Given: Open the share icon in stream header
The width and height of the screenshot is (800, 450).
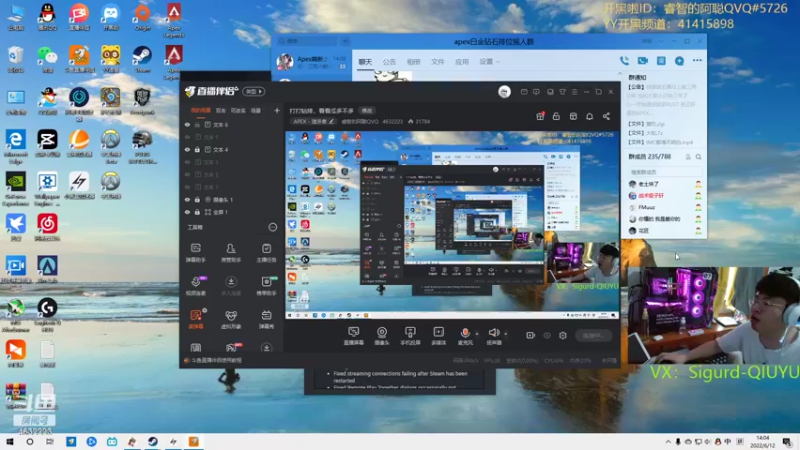Looking at the screenshot, I should 606,116.
